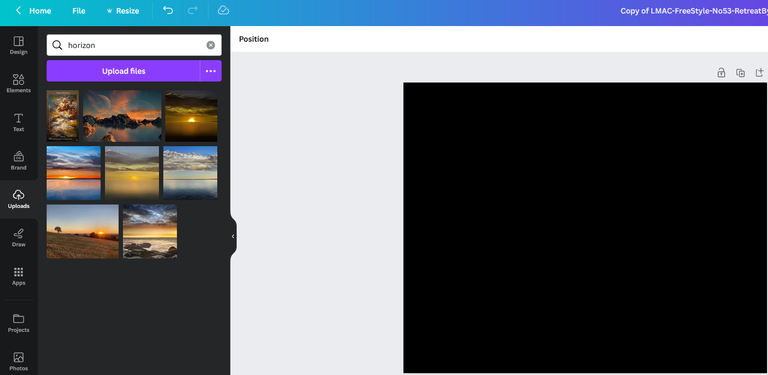Select the lone tree sunset thumbnail
Screen dimensions: 768x375
83,231
